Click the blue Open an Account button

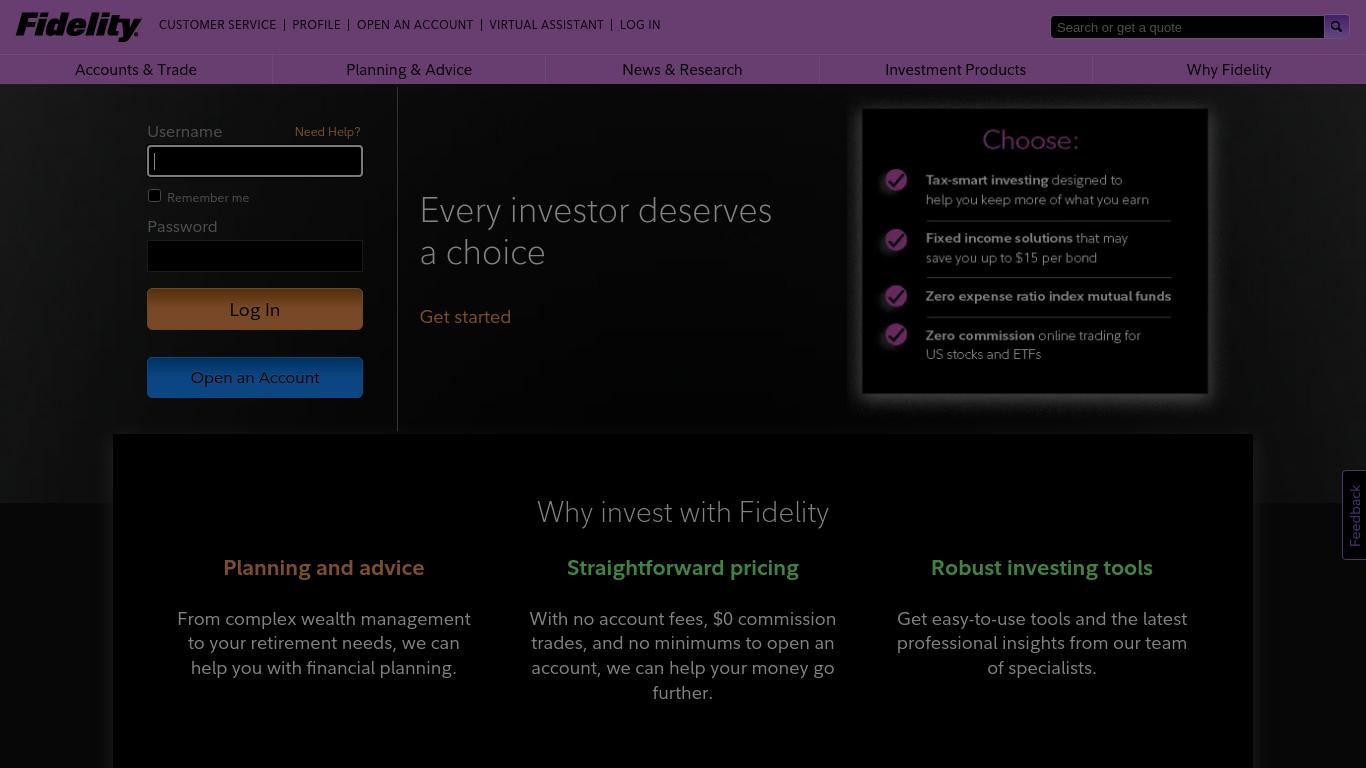255,377
